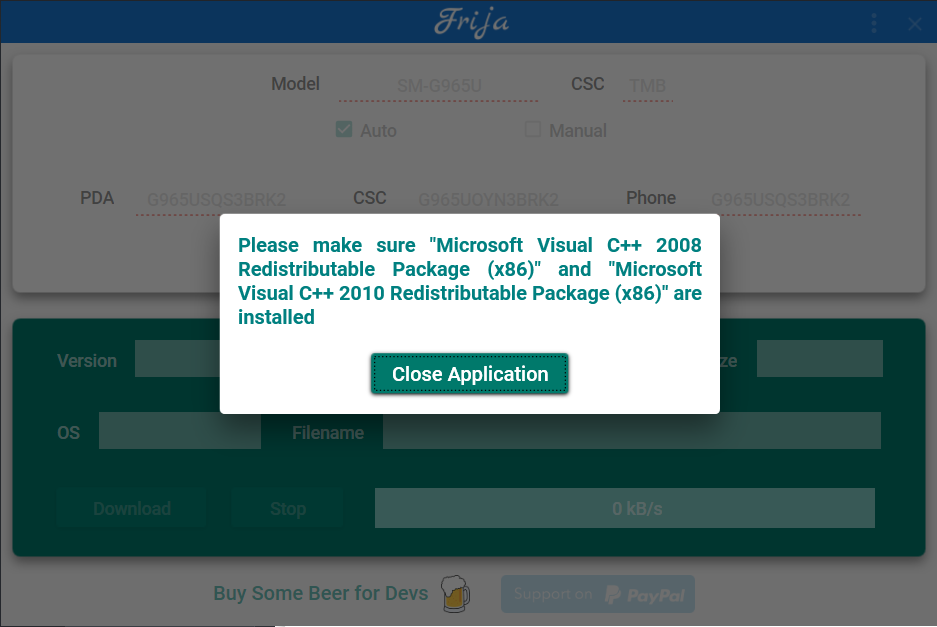
Task: Click the Buy Some Beer for Devs text
Action: click(x=320, y=593)
